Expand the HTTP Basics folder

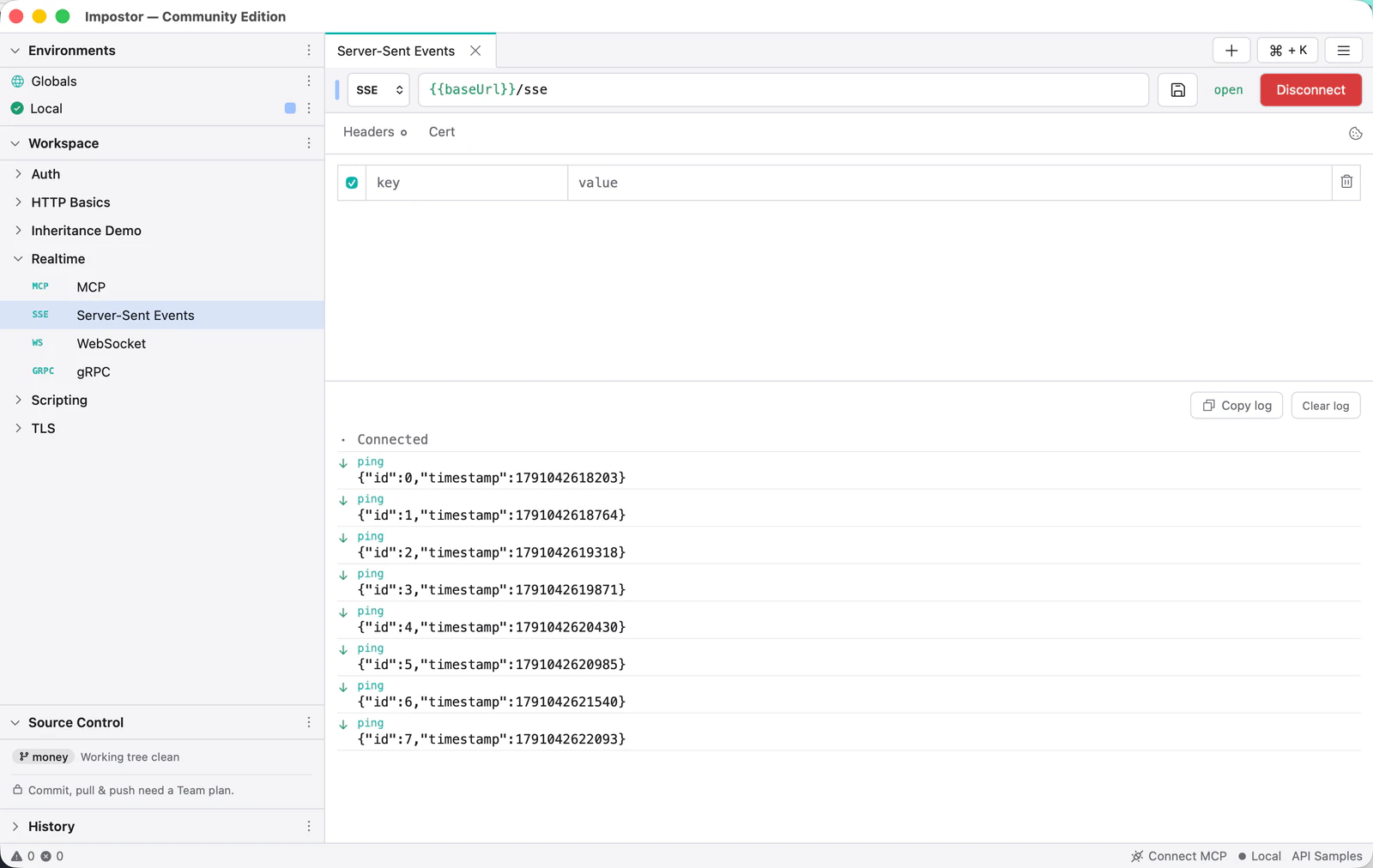pos(18,202)
